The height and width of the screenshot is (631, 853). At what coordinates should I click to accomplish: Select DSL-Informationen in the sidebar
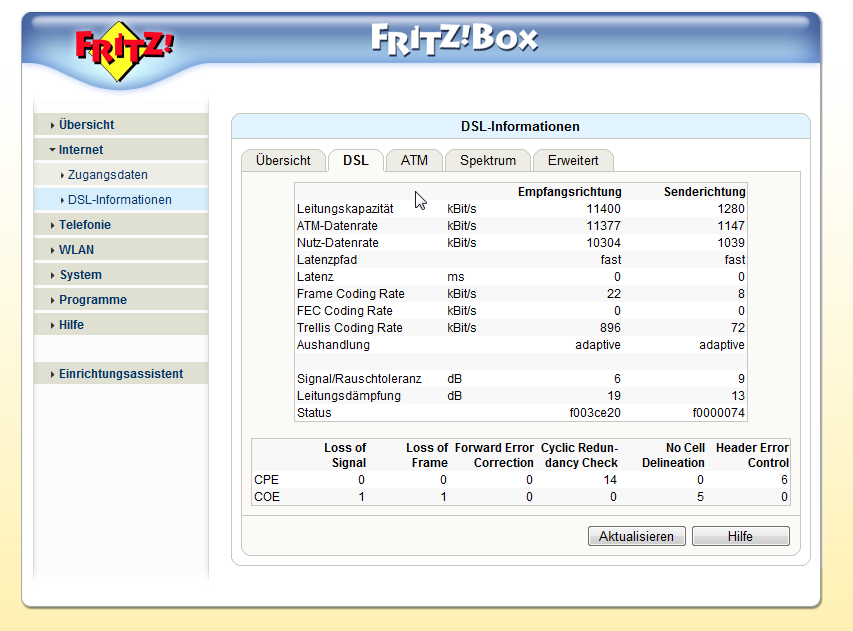(121, 200)
